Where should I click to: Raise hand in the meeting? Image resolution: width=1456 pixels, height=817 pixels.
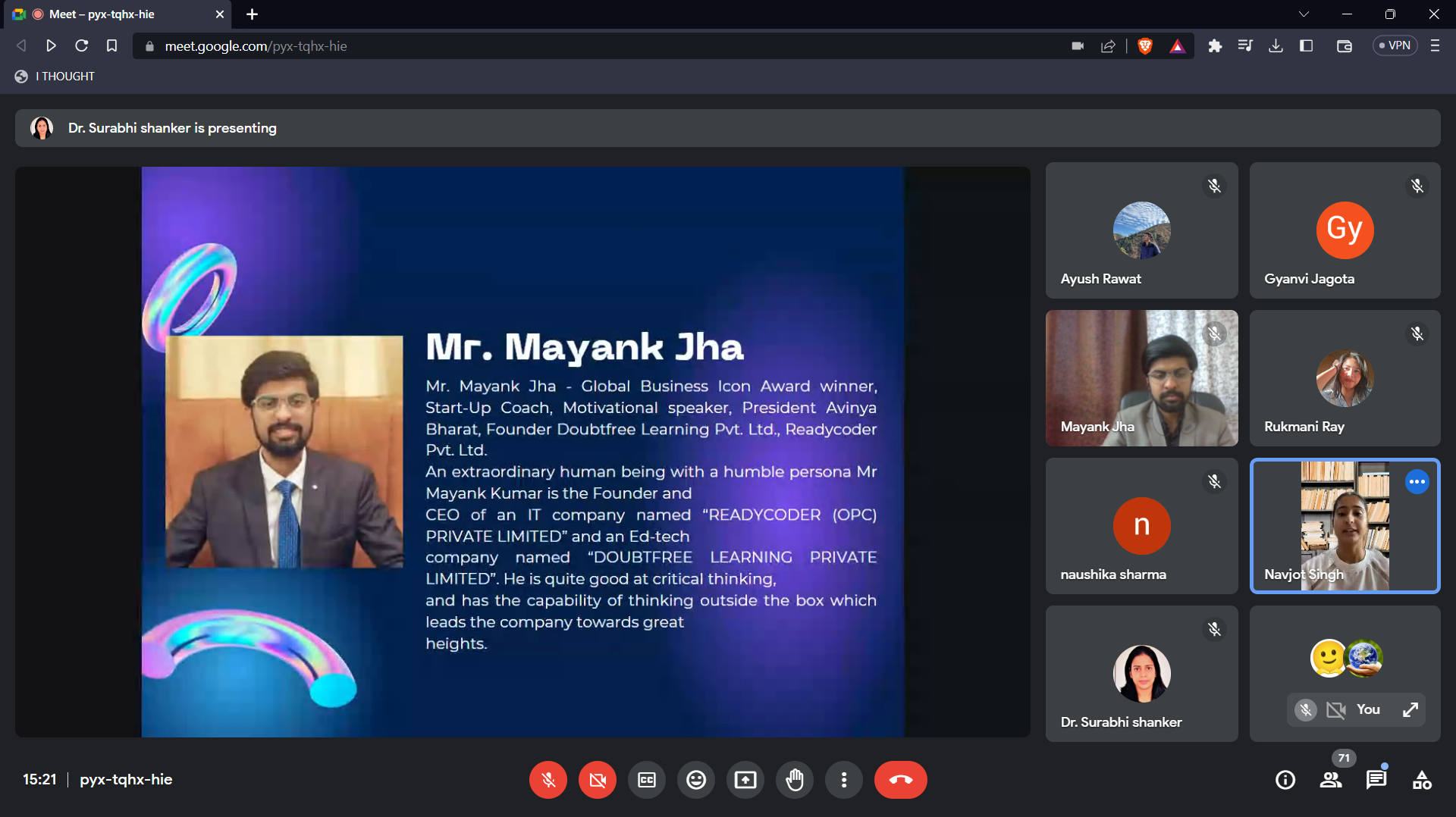(795, 780)
